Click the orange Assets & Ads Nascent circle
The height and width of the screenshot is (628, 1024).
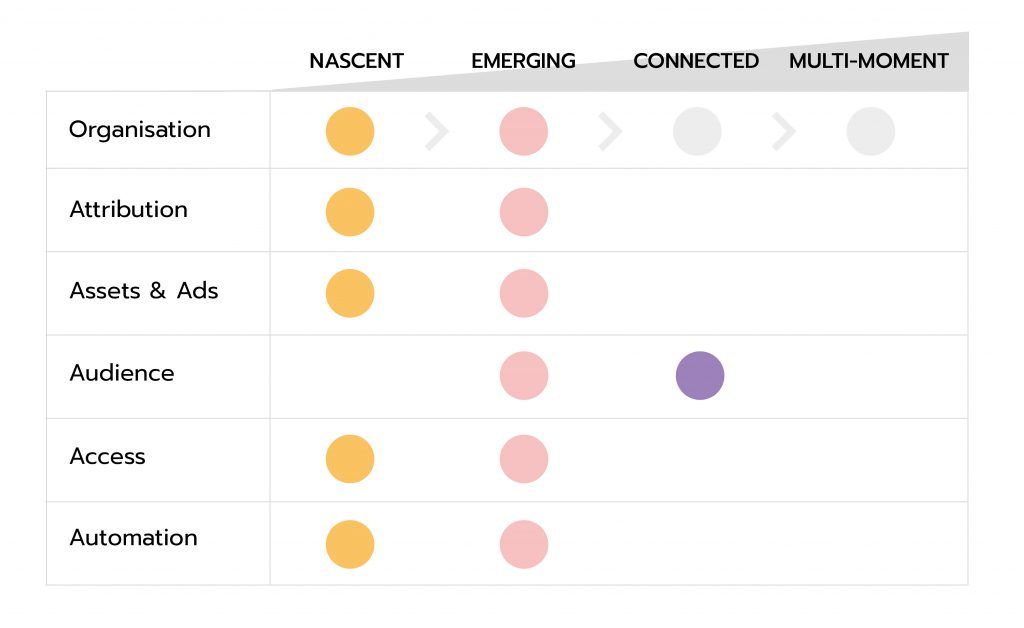(350, 293)
